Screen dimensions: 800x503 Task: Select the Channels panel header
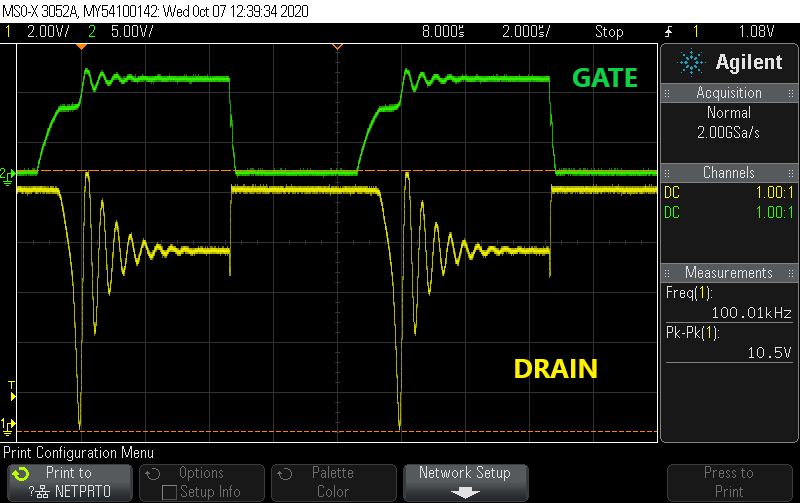pos(729,172)
